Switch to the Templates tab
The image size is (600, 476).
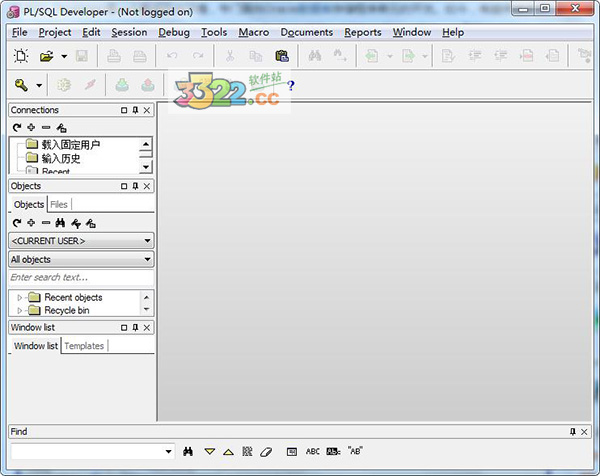pyautogui.click(x=84, y=346)
